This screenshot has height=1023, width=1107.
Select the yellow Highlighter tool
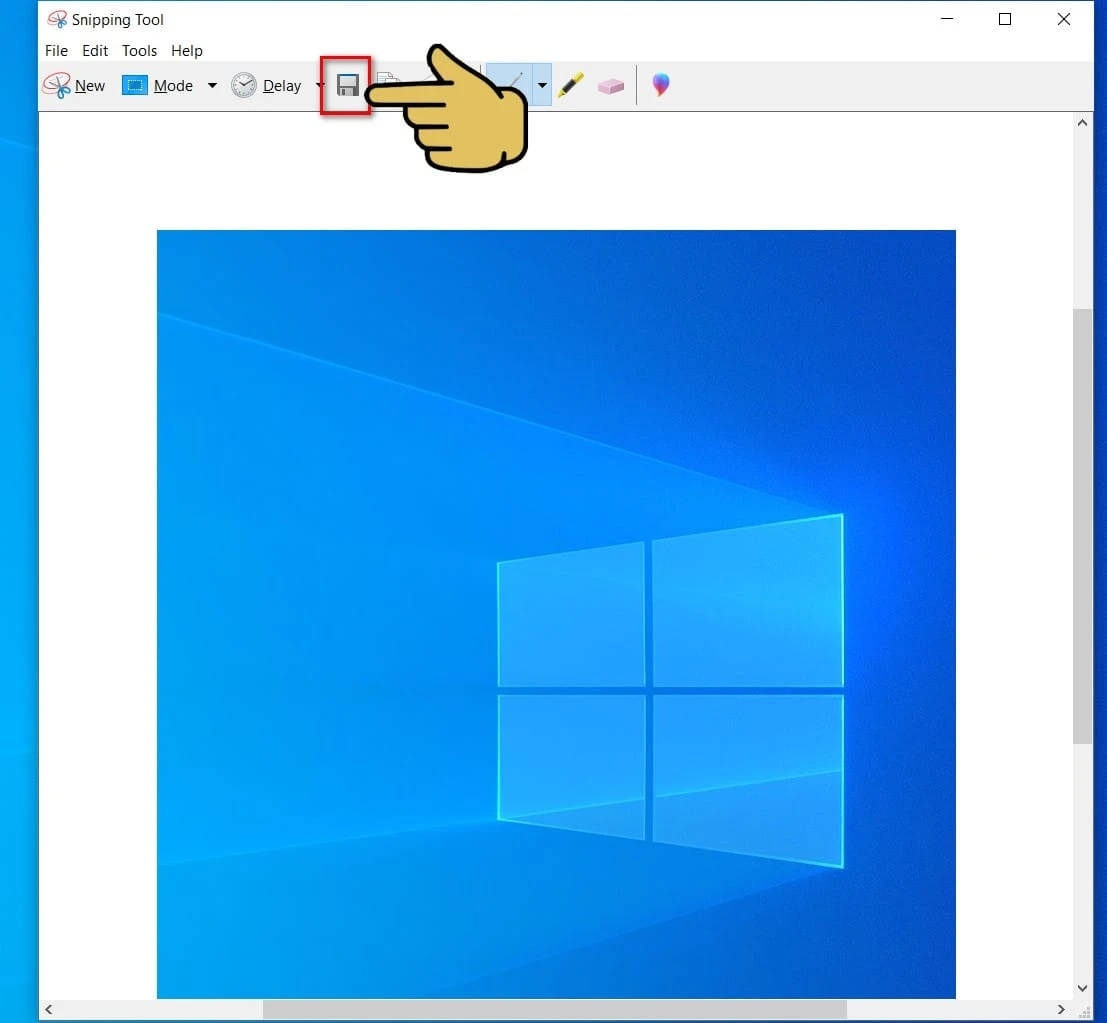(571, 86)
